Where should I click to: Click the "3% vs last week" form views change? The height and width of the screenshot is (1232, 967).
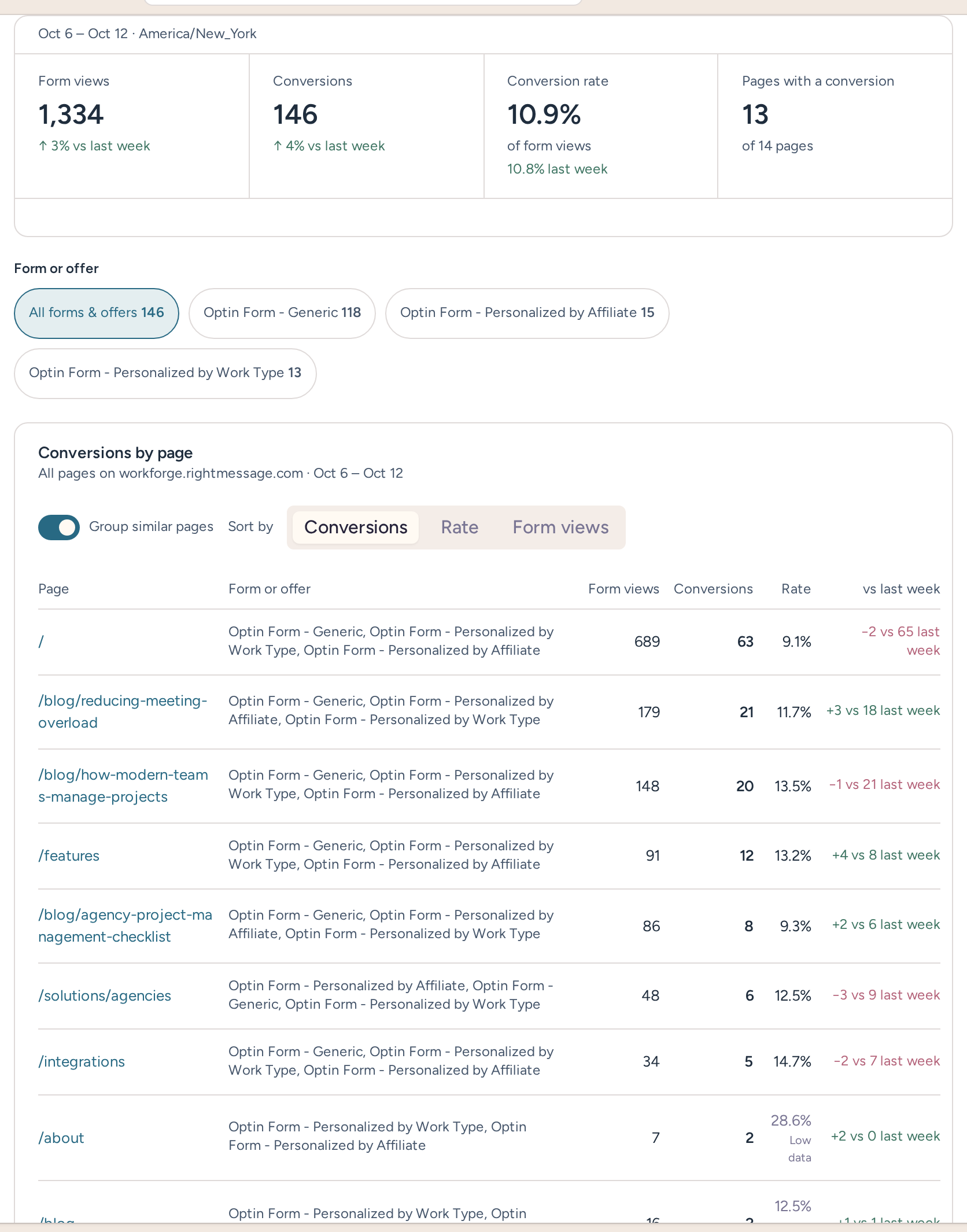(94, 146)
